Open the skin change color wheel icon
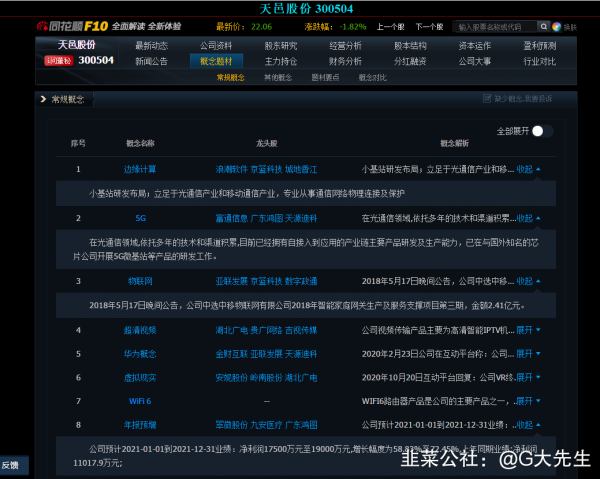This screenshot has height=479, width=600. pos(556,27)
